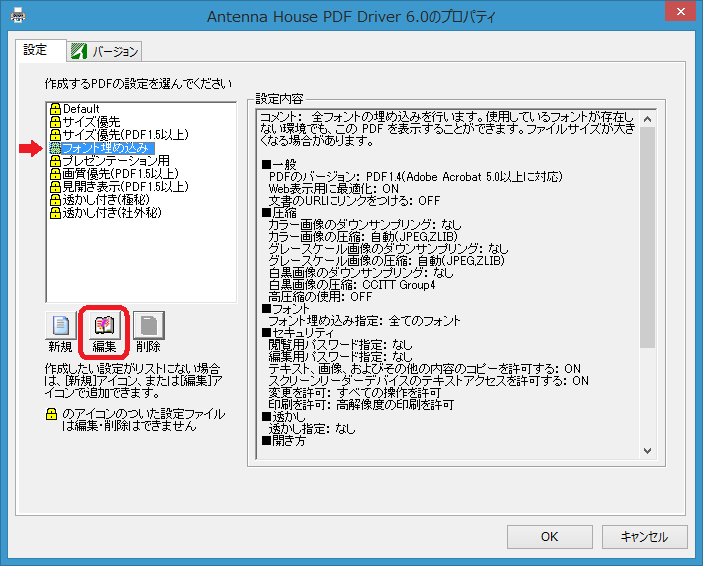Screen dimensions: 703x566
Task: Click lock icon beside 透かし付き(極秘)
Action: click(55, 200)
